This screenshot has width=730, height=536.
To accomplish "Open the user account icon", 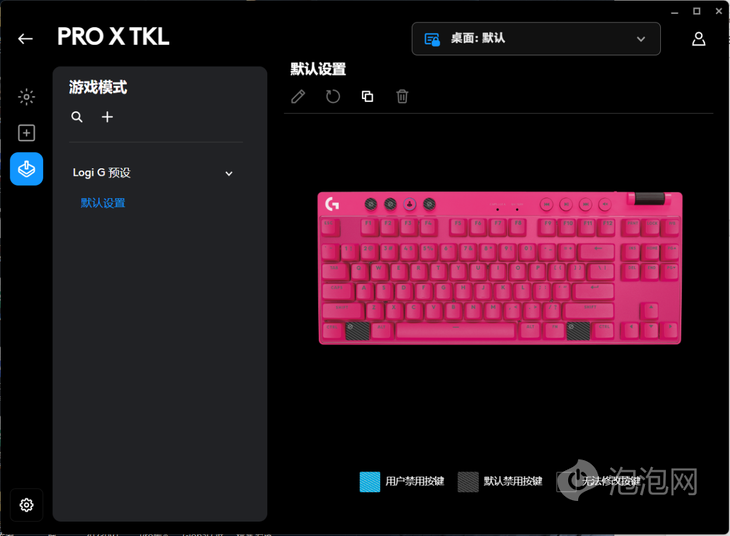I will coord(698,39).
